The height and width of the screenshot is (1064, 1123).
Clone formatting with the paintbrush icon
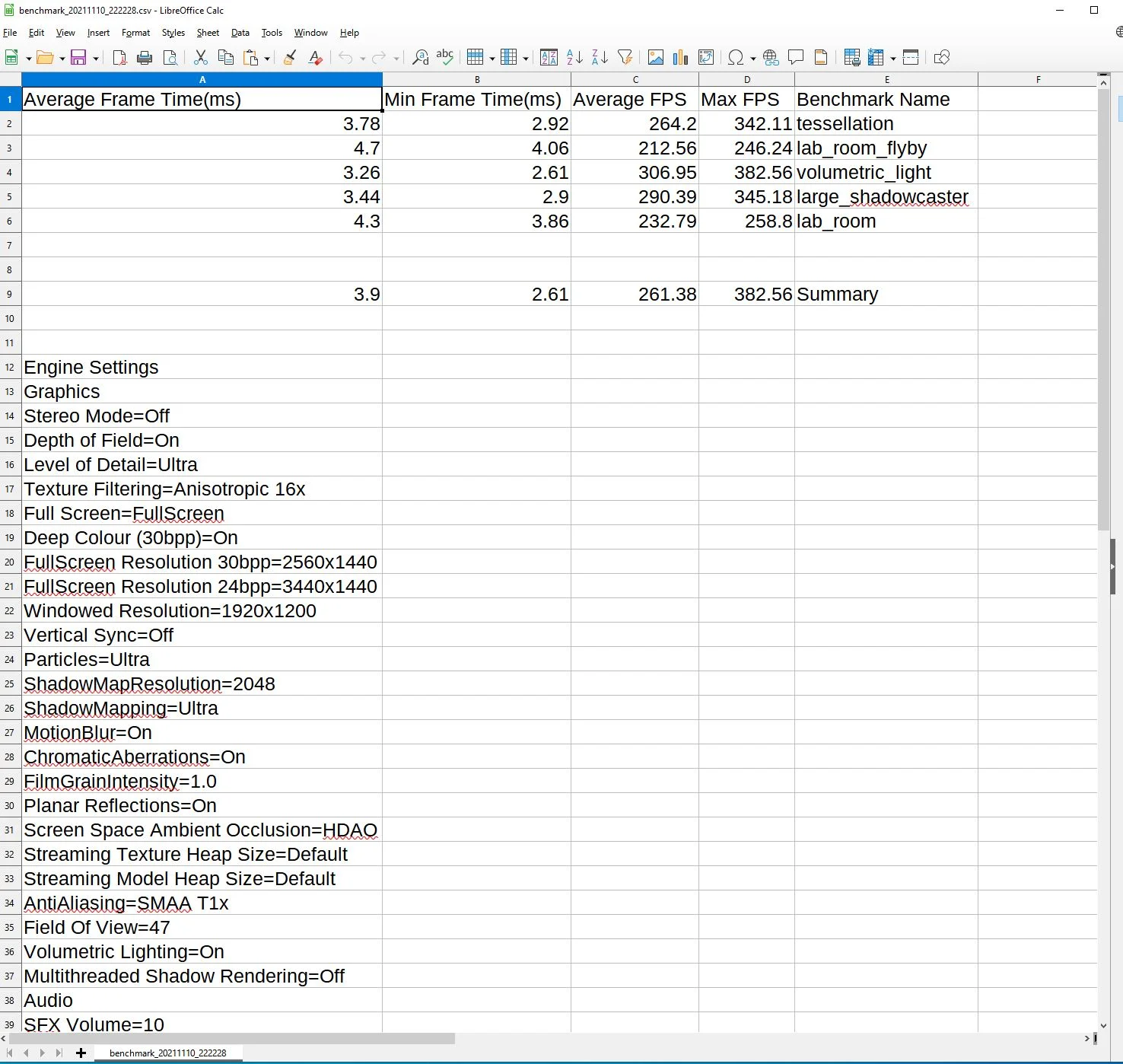click(x=290, y=58)
